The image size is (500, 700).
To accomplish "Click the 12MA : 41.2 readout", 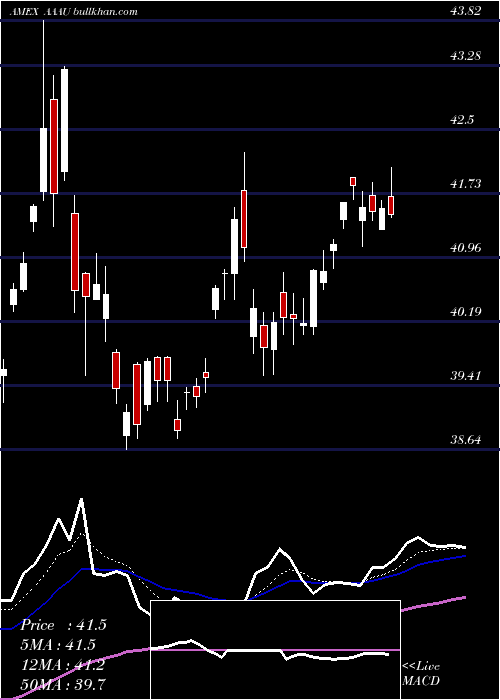I will click(63, 665).
